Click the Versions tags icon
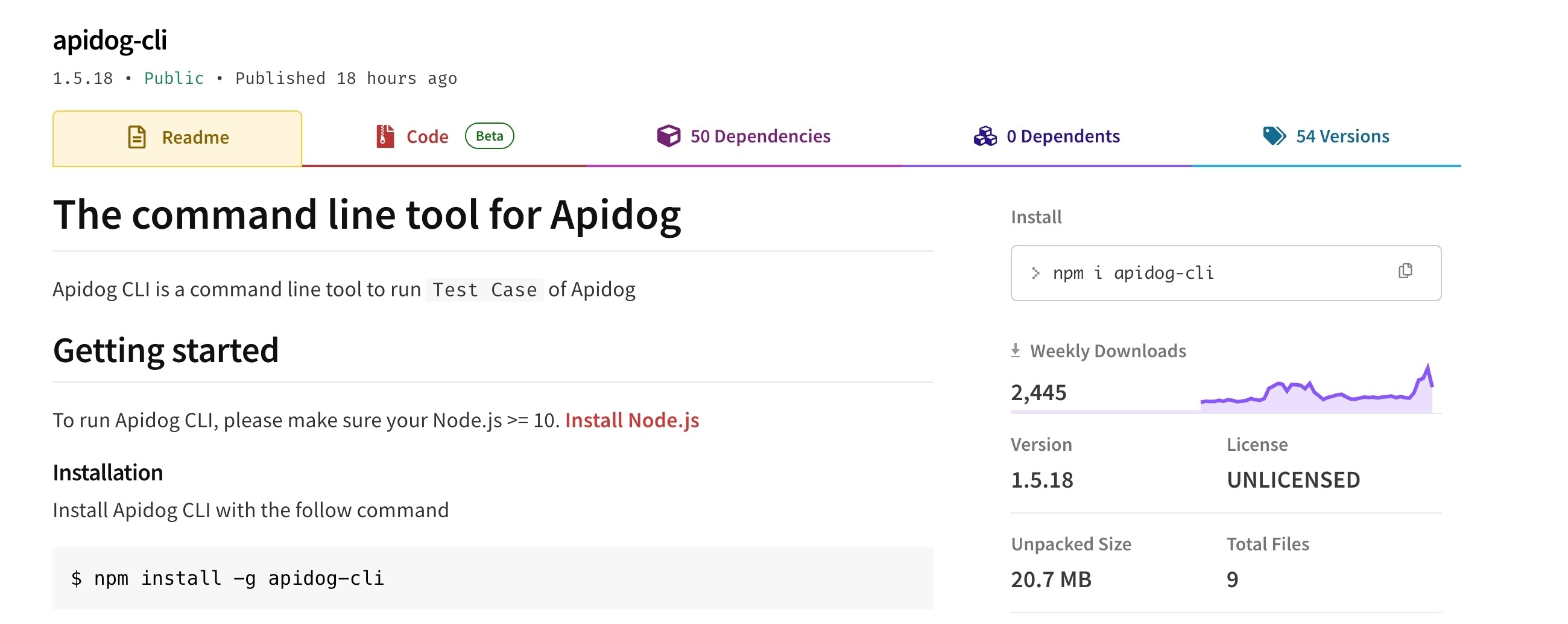This screenshot has width=1568, height=624. coord(1274,136)
